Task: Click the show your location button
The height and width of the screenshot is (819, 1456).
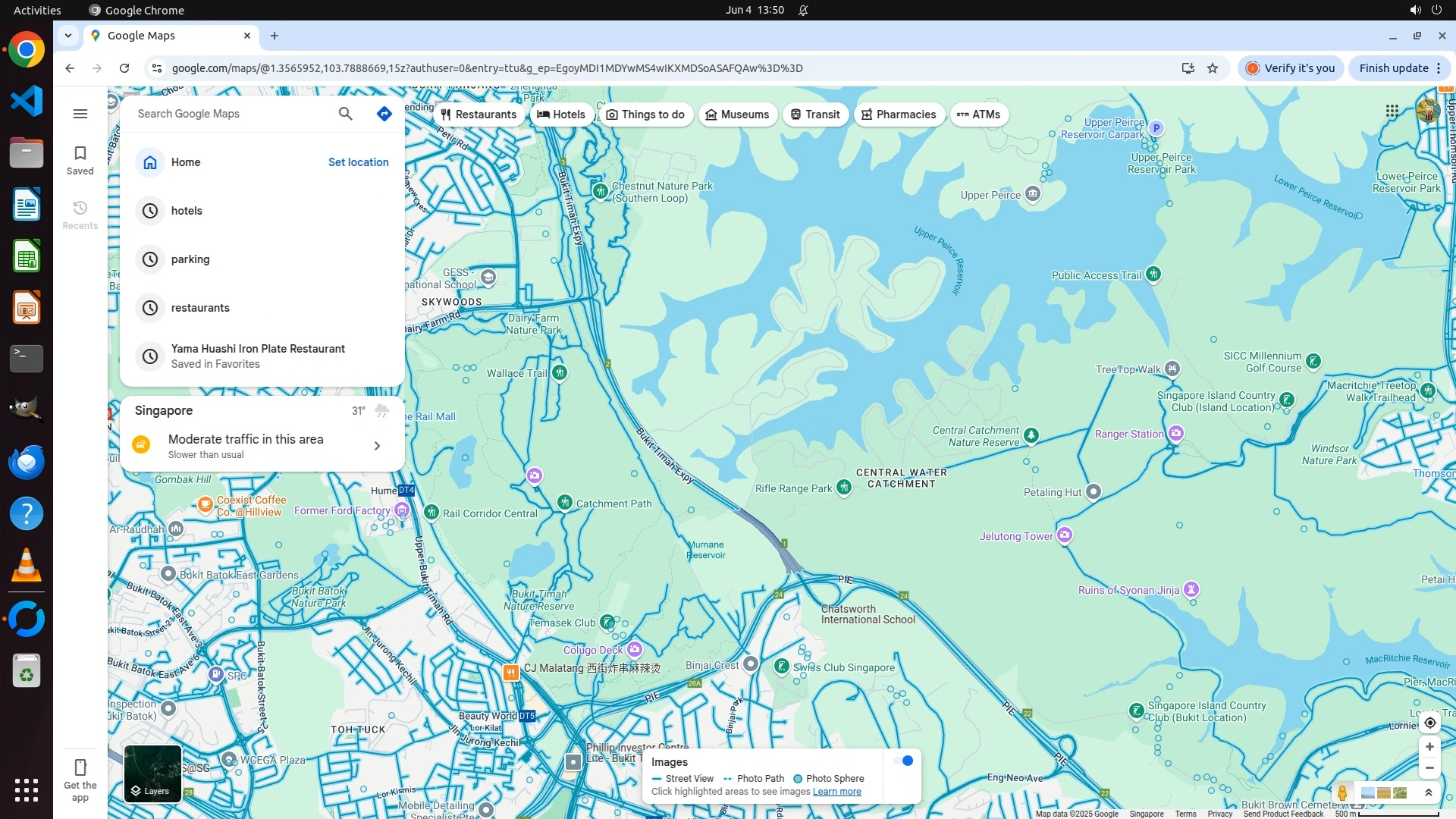Action: pos(1429,723)
